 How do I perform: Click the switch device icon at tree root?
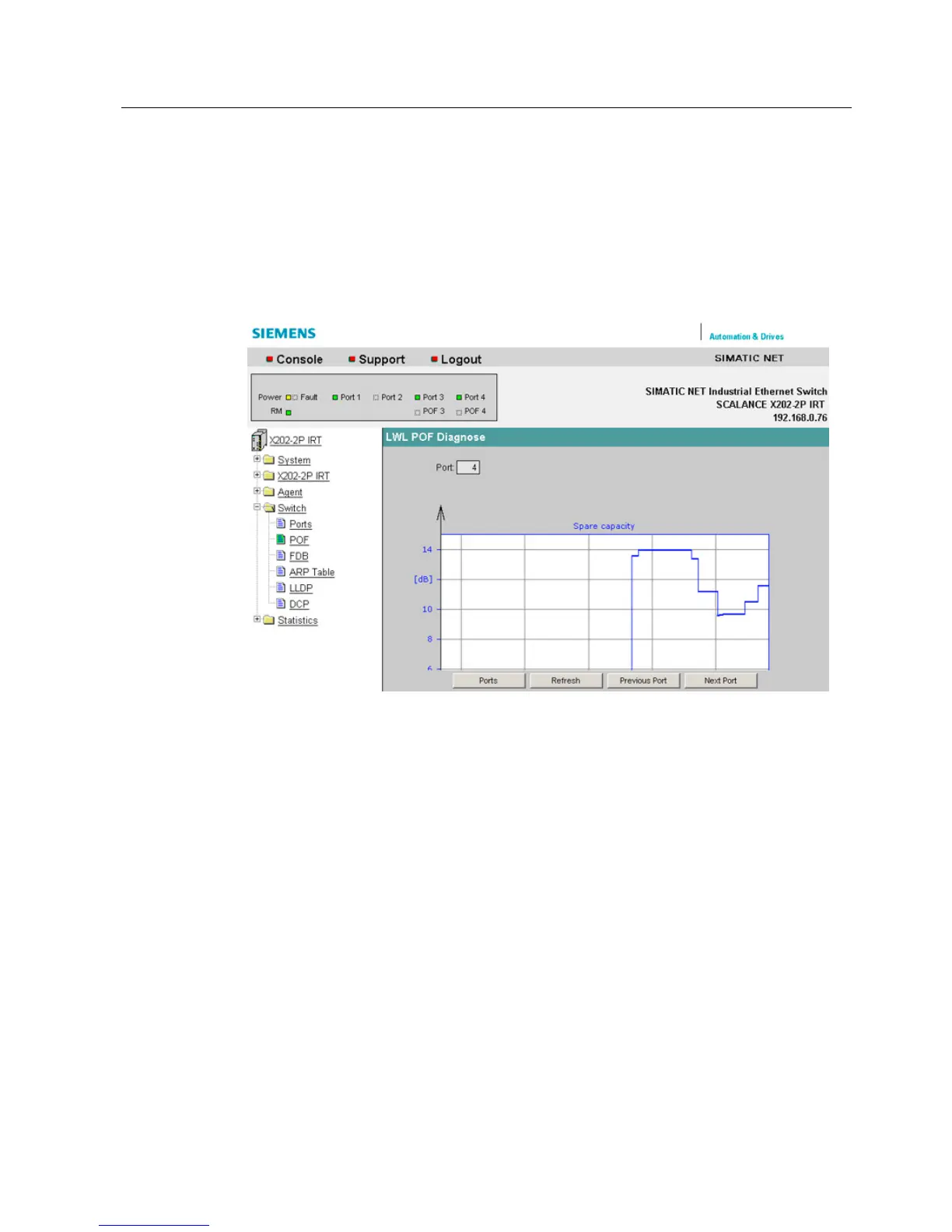coord(258,440)
